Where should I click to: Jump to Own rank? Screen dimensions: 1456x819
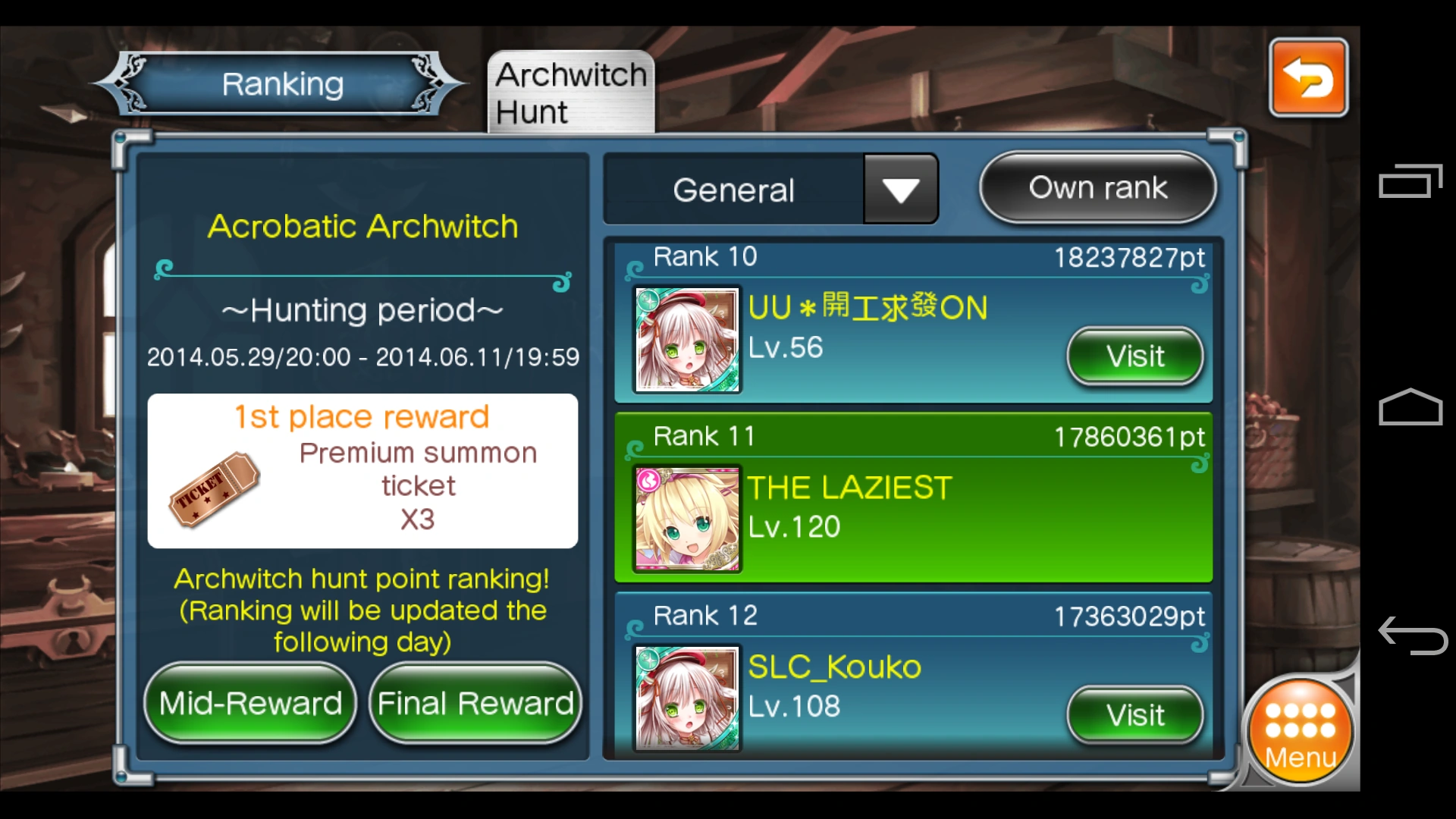pos(1097,187)
